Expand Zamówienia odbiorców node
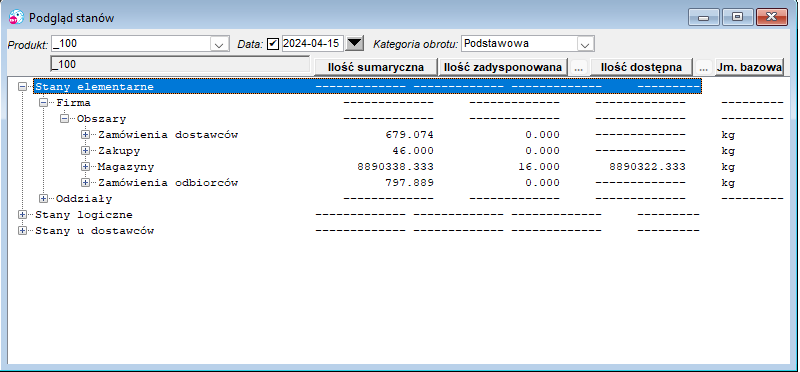800x372 pixels. 85,183
